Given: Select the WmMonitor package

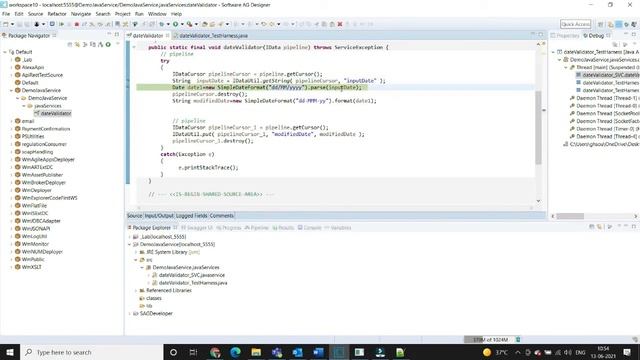Looking at the screenshot, I should tap(35, 244).
